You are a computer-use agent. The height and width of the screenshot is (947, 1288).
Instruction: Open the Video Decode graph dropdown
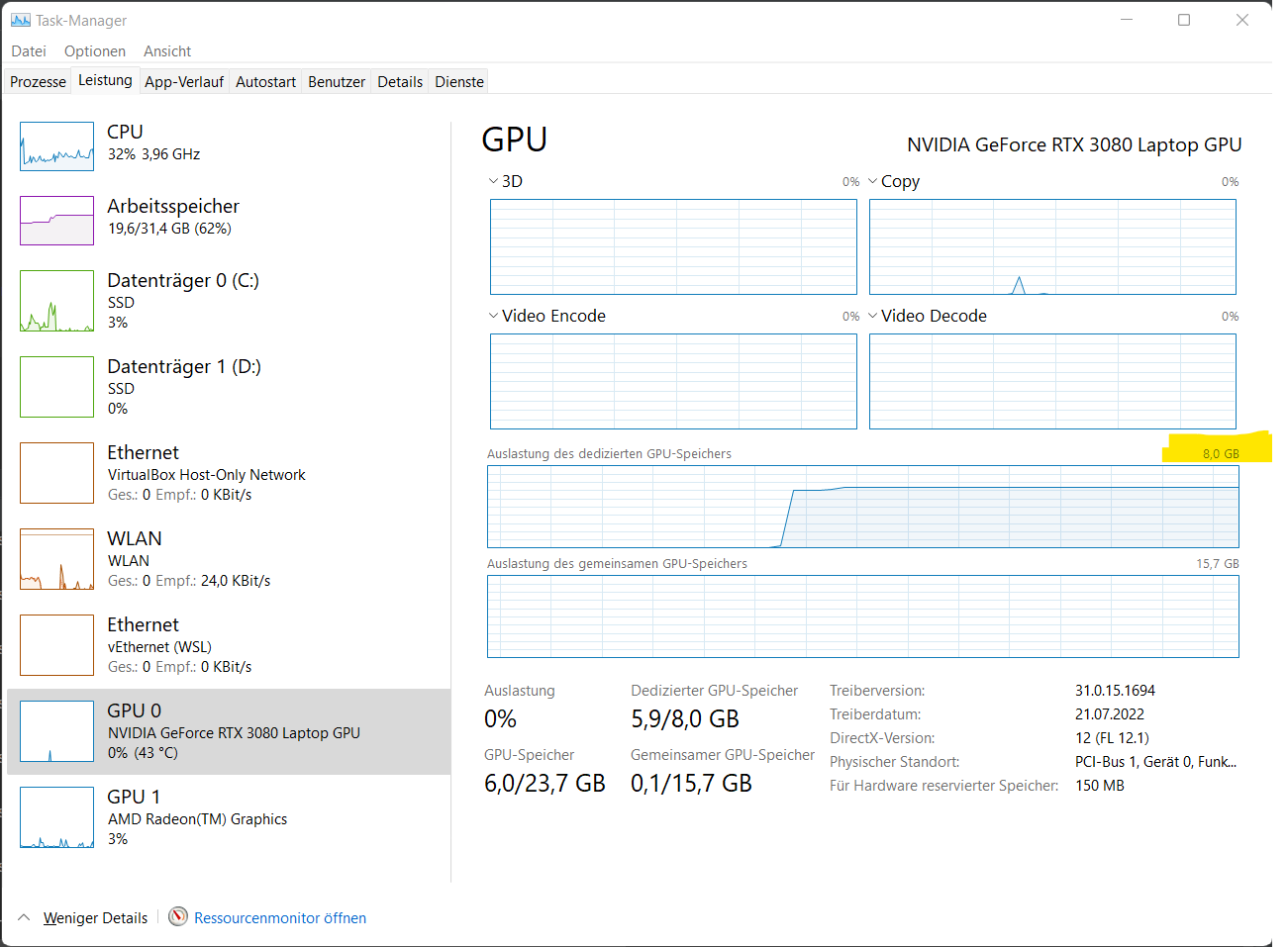(x=872, y=316)
